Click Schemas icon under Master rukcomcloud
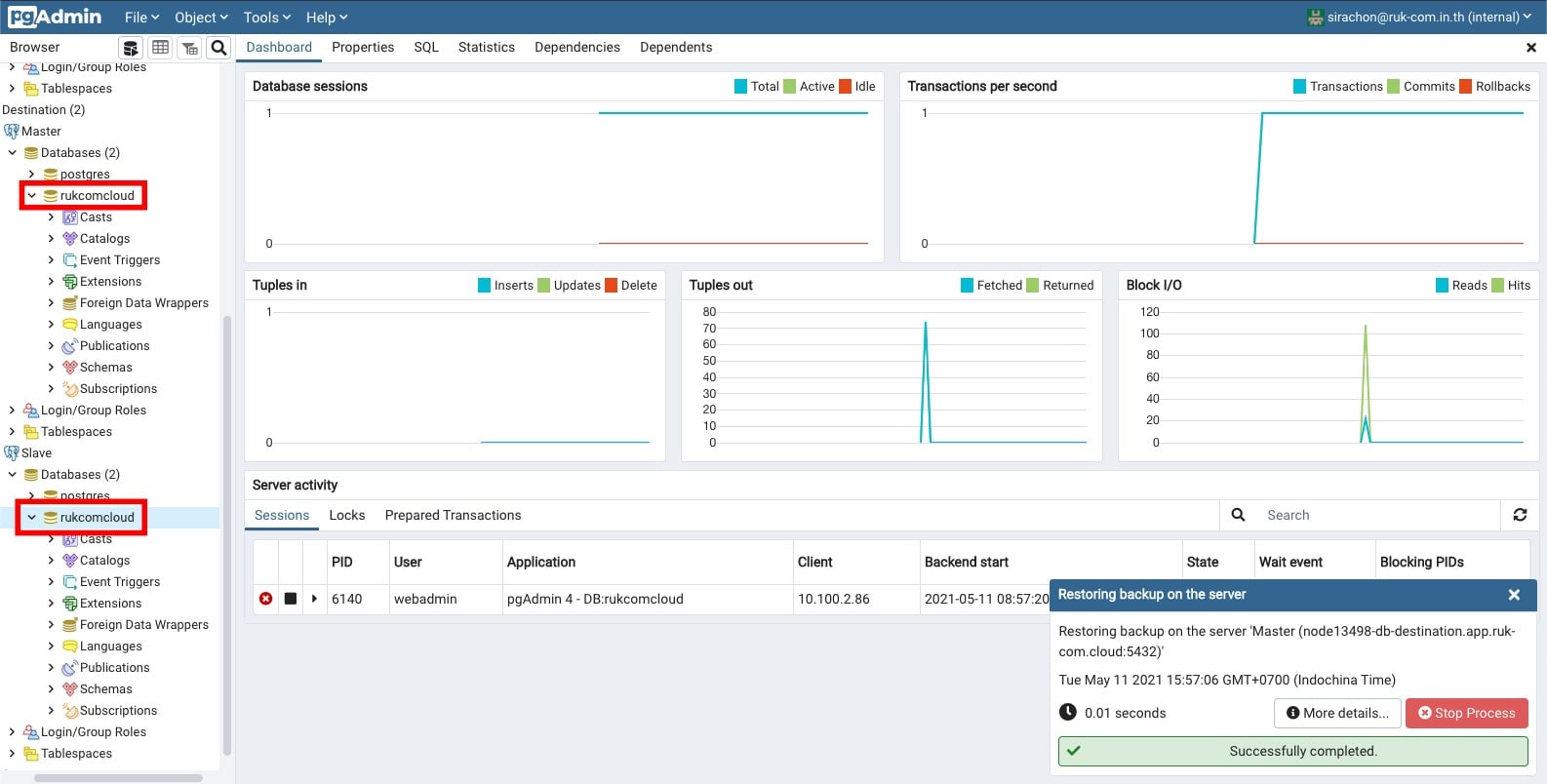1547x784 pixels. click(70, 368)
